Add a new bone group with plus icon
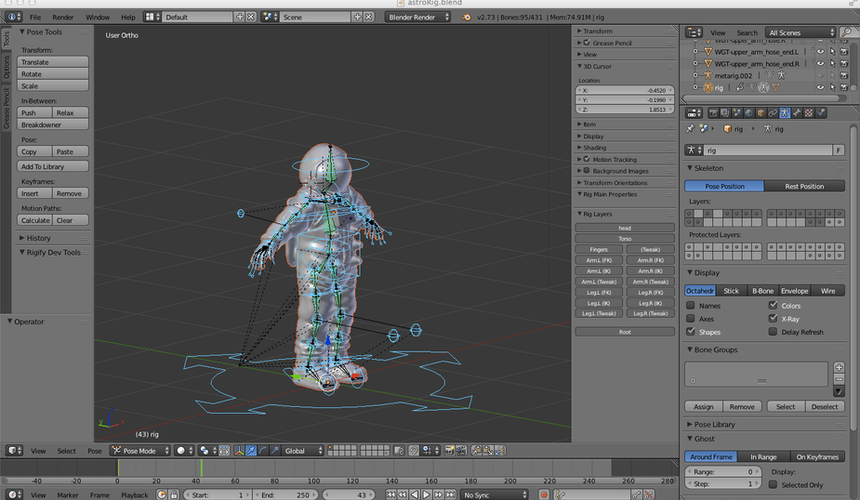Screen dimensions: 860x500 point(837,367)
